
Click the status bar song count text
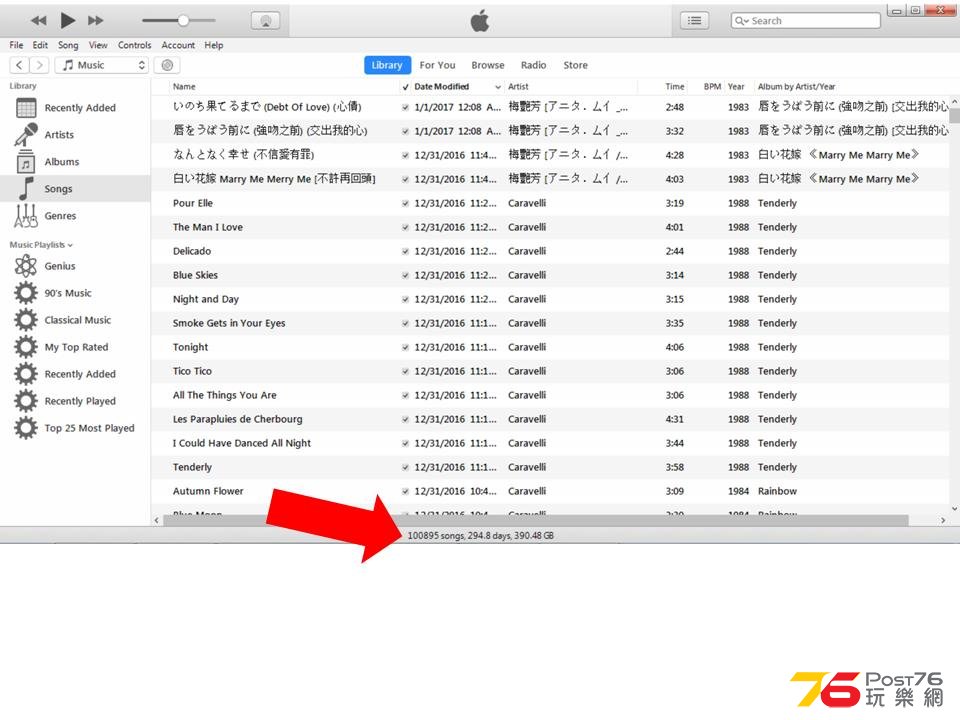481,536
